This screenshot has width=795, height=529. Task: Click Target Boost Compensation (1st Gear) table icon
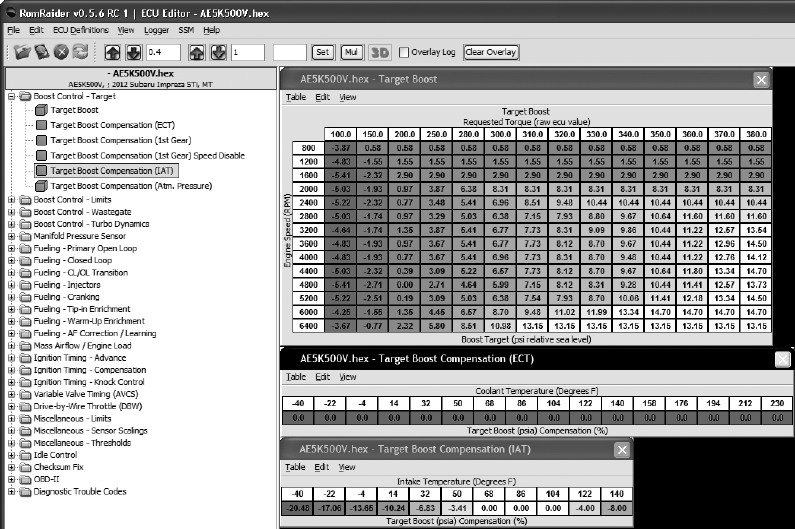pyautogui.click(x=42, y=140)
